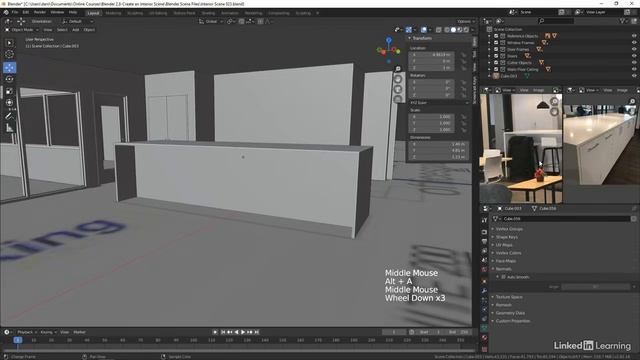Expand Geometry Data panel

click(x=510, y=313)
